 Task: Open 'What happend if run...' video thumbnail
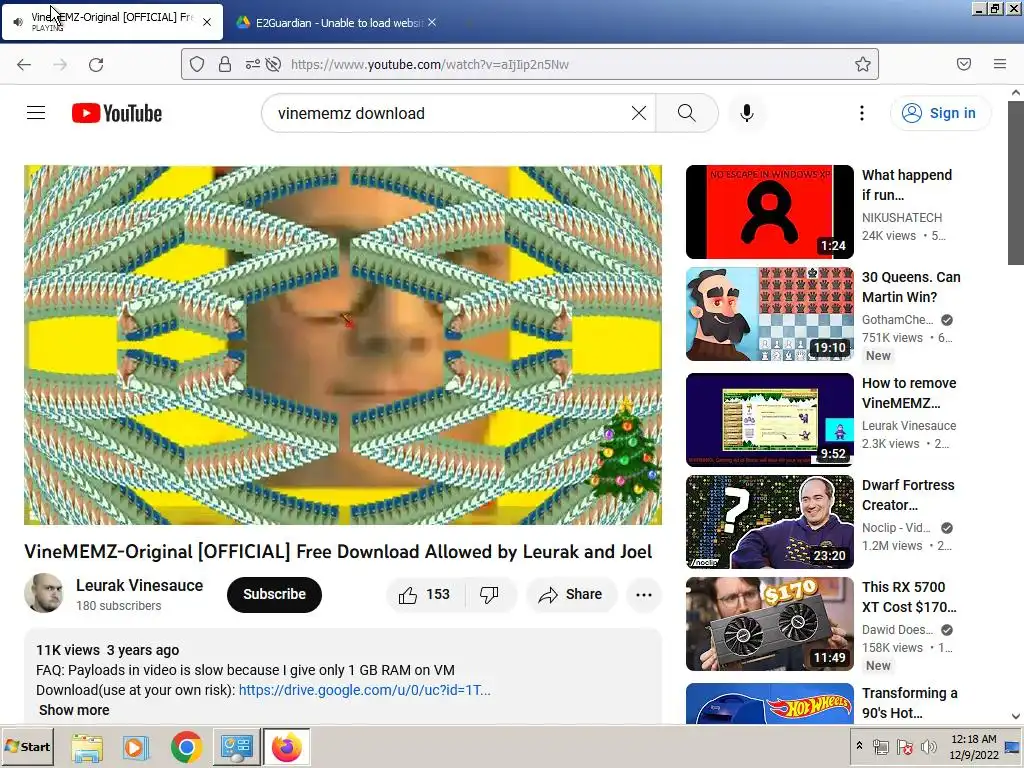click(x=769, y=212)
